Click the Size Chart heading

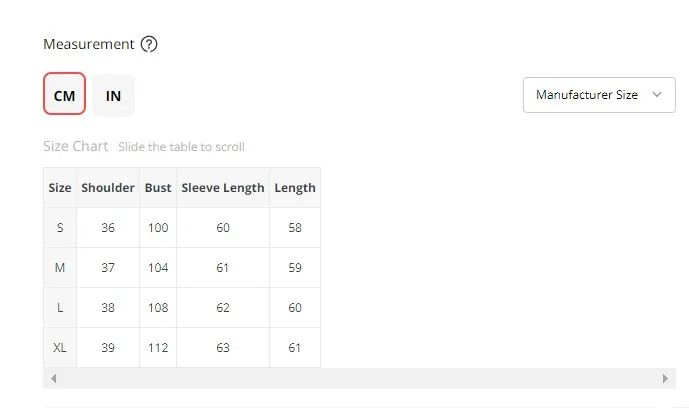[76, 146]
